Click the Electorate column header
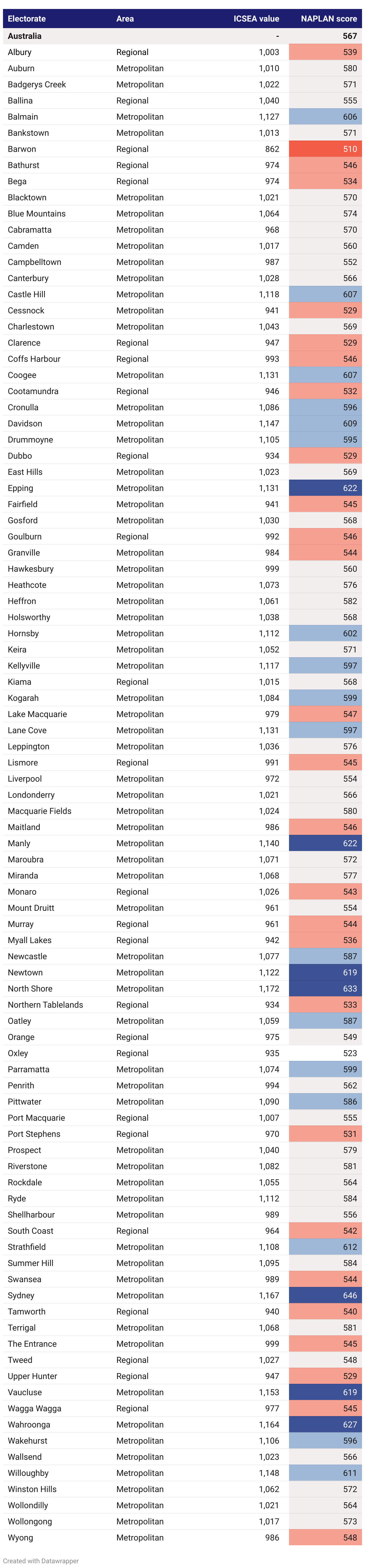The image size is (365, 1568). (27, 19)
